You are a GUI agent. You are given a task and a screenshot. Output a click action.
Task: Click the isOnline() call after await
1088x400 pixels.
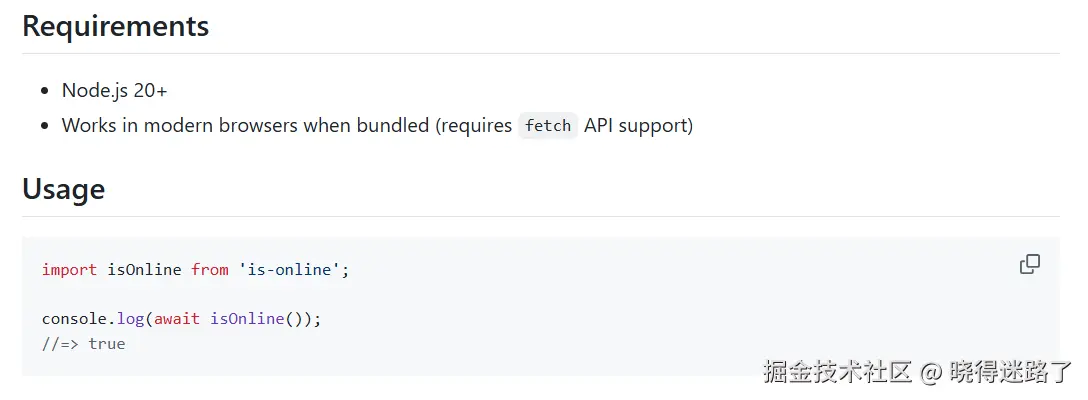coord(254,319)
